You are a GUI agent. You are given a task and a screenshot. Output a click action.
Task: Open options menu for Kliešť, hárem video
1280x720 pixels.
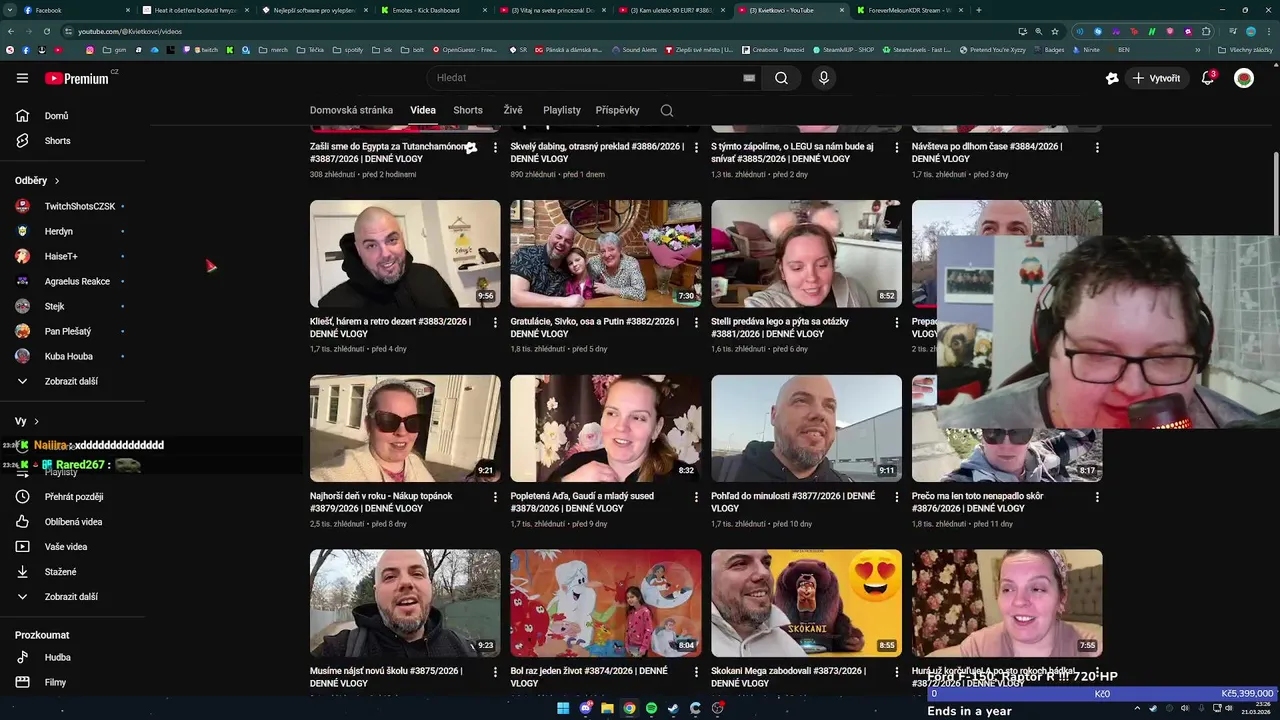coord(495,322)
